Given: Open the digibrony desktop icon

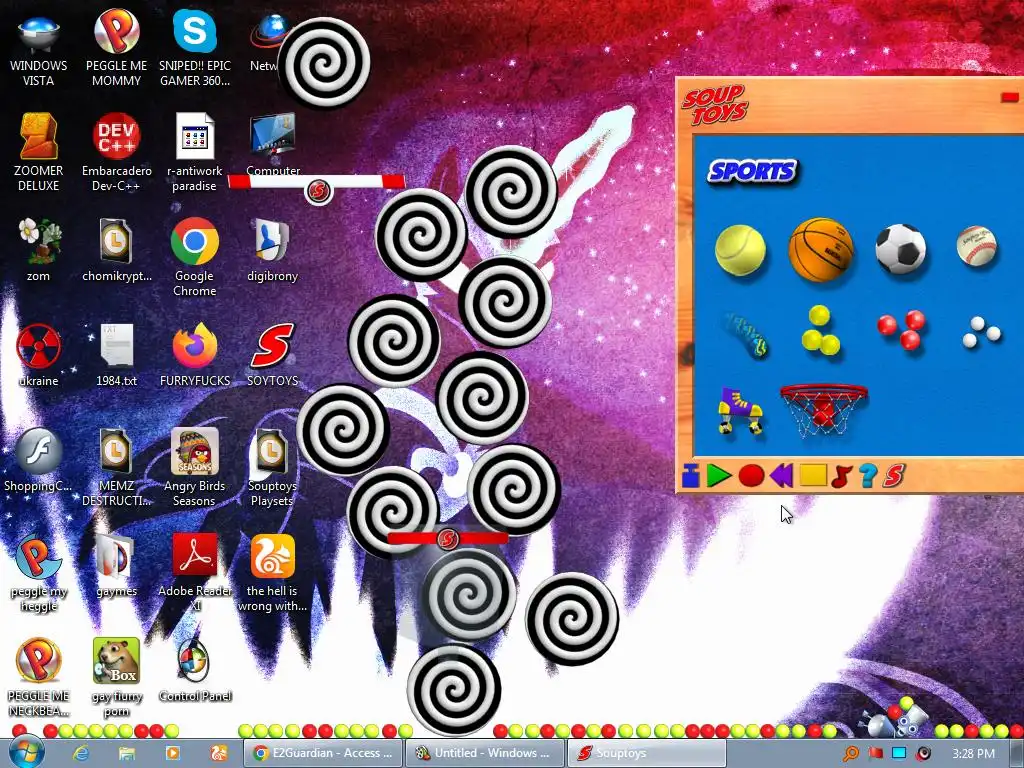Looking at the screenshot, I should pyautogui.click(x=272, y=251).
